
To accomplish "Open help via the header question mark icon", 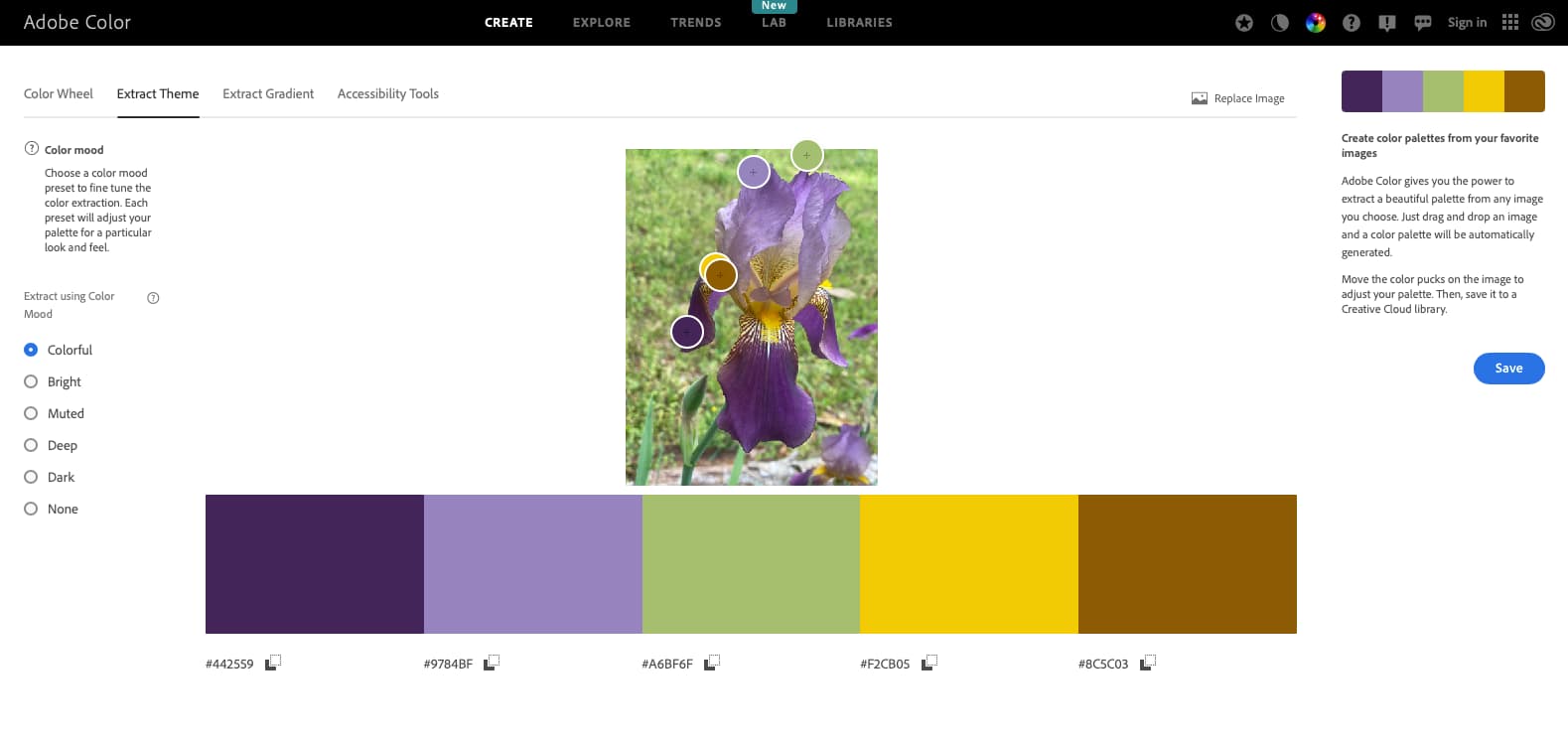I will 1352,23.
